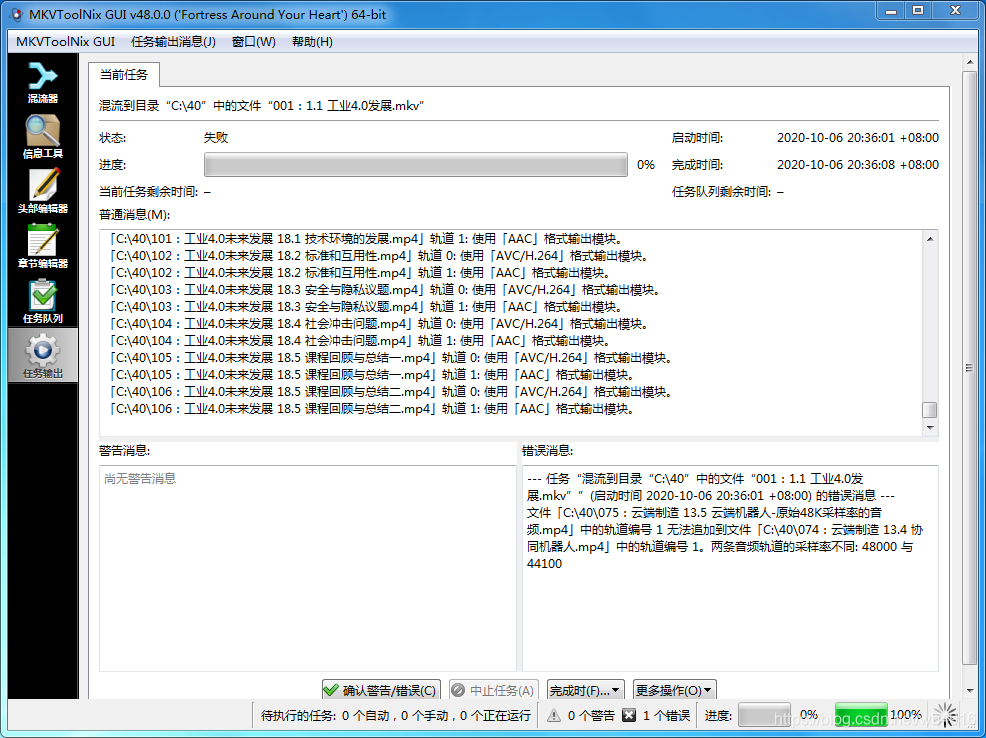Screen dimensions: 986x738
Task: Click log line 103 安全与隐私议题 轨道 0
Action: pos(384,290)
